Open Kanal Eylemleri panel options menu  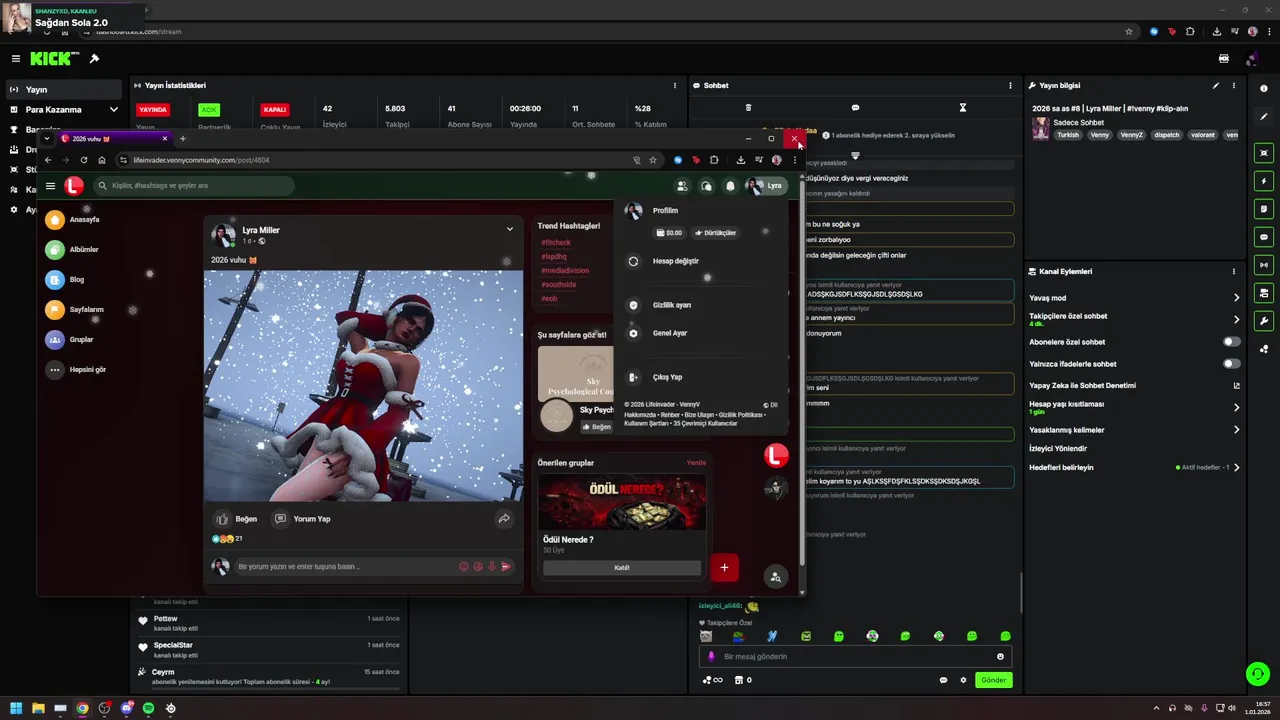[1234, 272]
